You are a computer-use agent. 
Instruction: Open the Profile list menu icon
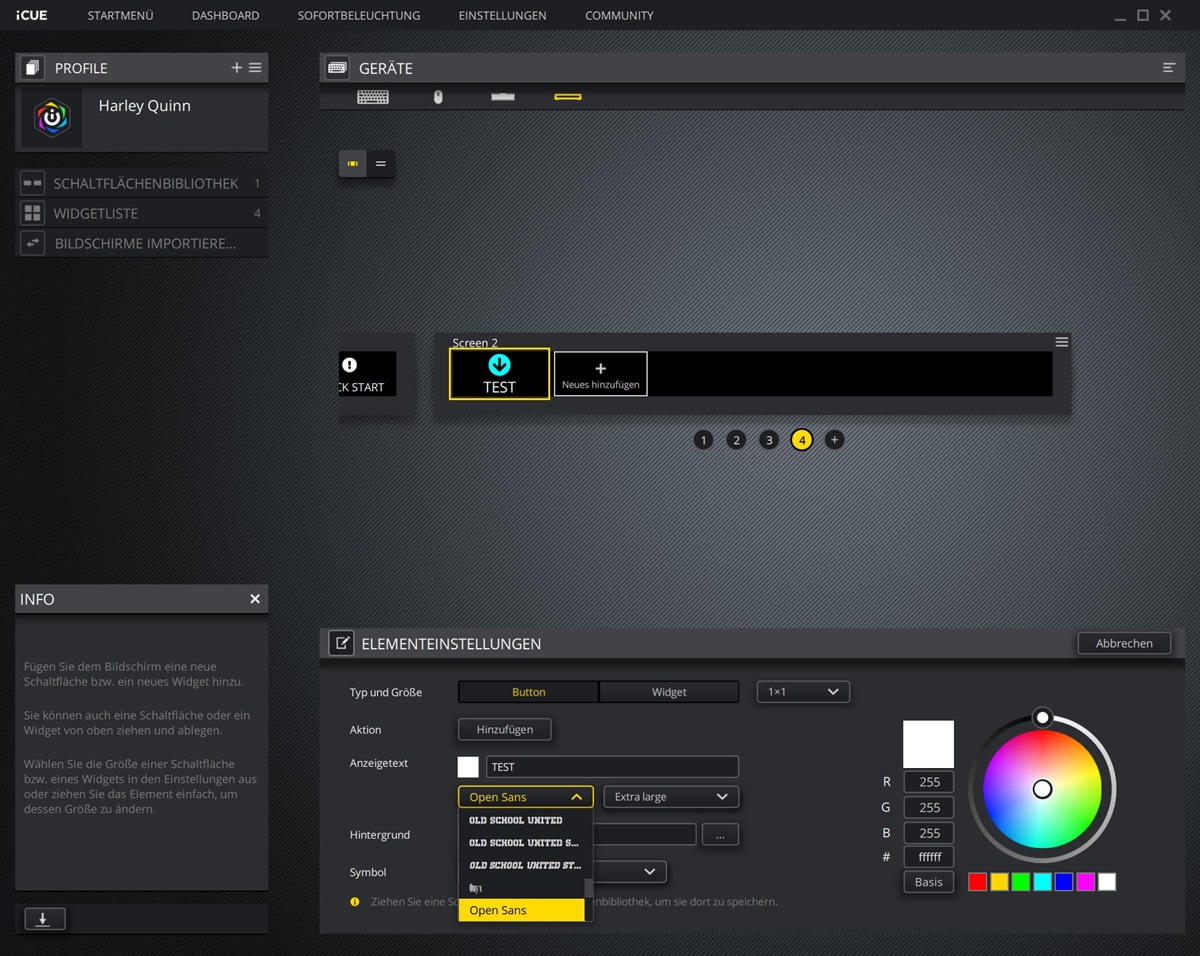click(x=255, y=68)
